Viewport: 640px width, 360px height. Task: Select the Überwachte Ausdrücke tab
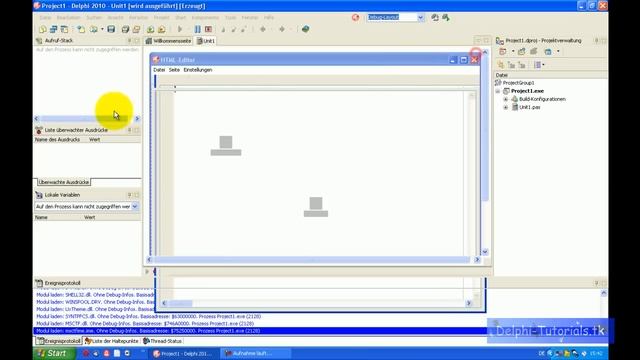click(64, 182)
